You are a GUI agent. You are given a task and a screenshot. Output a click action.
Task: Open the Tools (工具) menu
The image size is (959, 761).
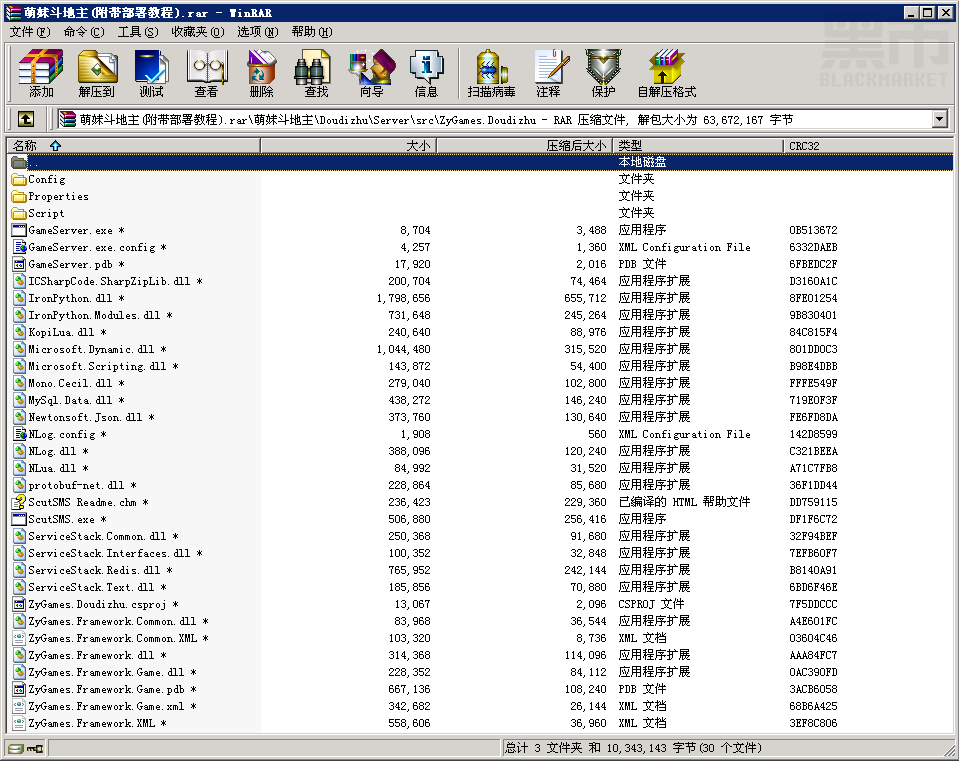tap(138, 32)
